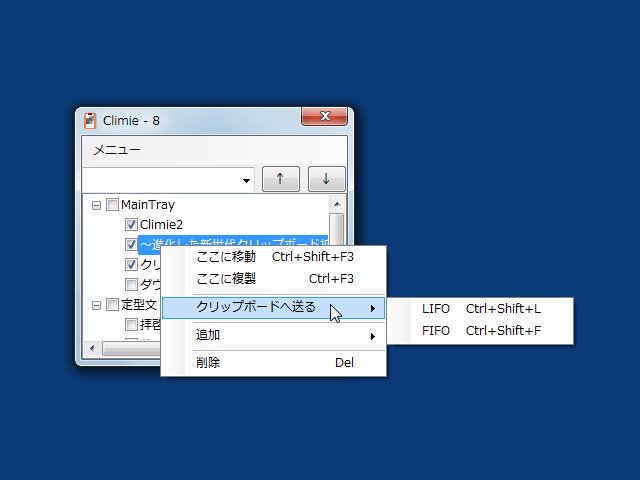Open the 追加 submenu
Screen dimensions: 640x480
[273, 336]
